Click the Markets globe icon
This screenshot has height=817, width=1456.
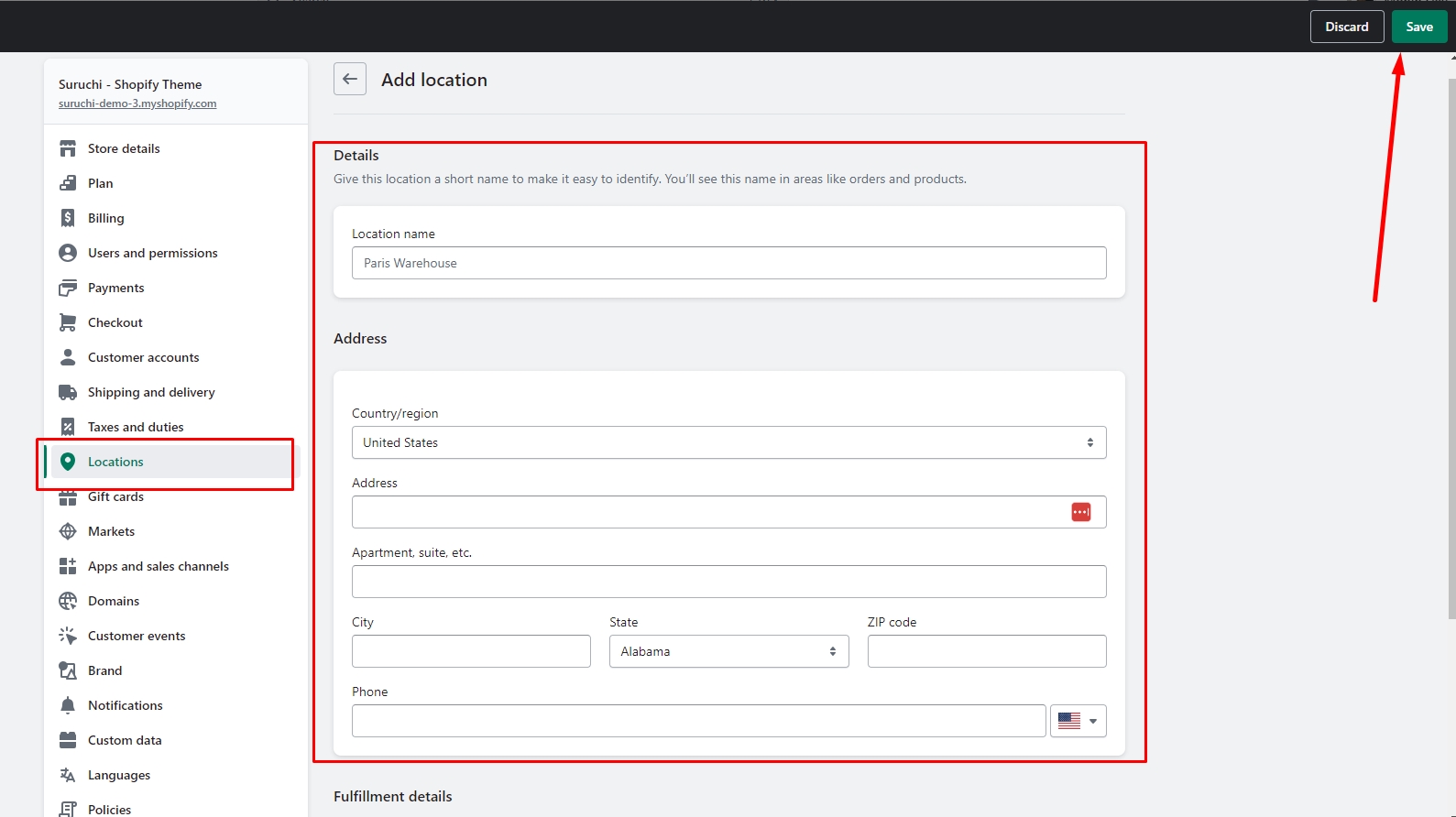pyautogui.click(x=68, y=531)
